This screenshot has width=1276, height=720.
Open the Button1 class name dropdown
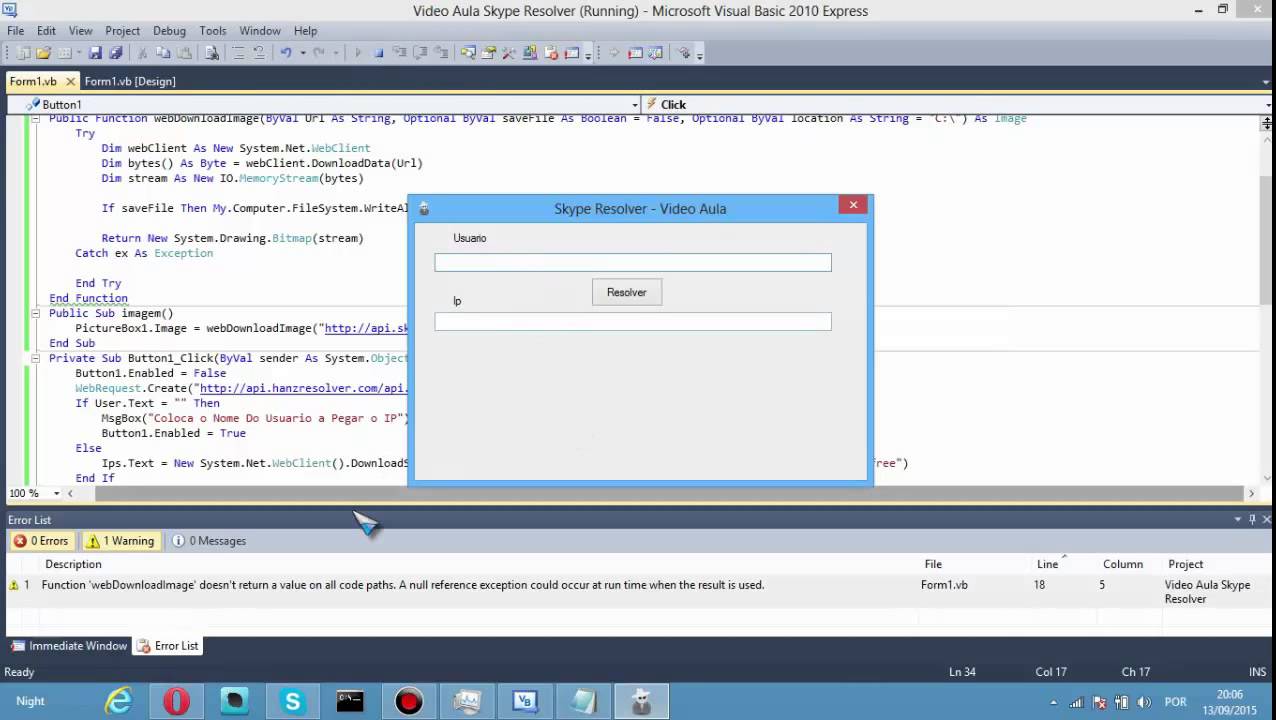pyautogui.click(x=634, y=104)
